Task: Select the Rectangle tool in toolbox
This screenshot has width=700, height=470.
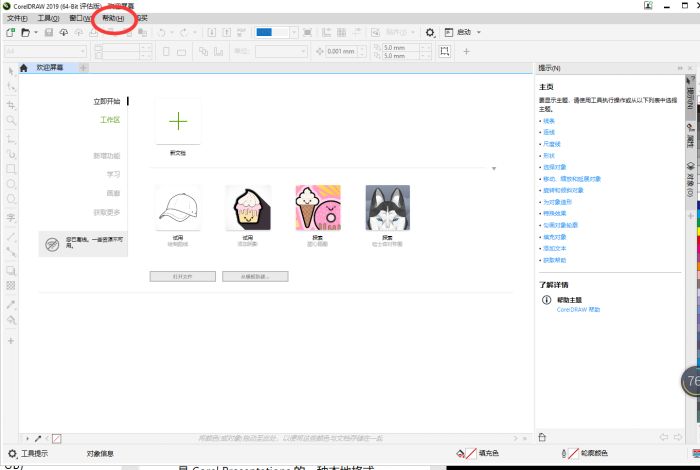Action: (x=11, y=169)
